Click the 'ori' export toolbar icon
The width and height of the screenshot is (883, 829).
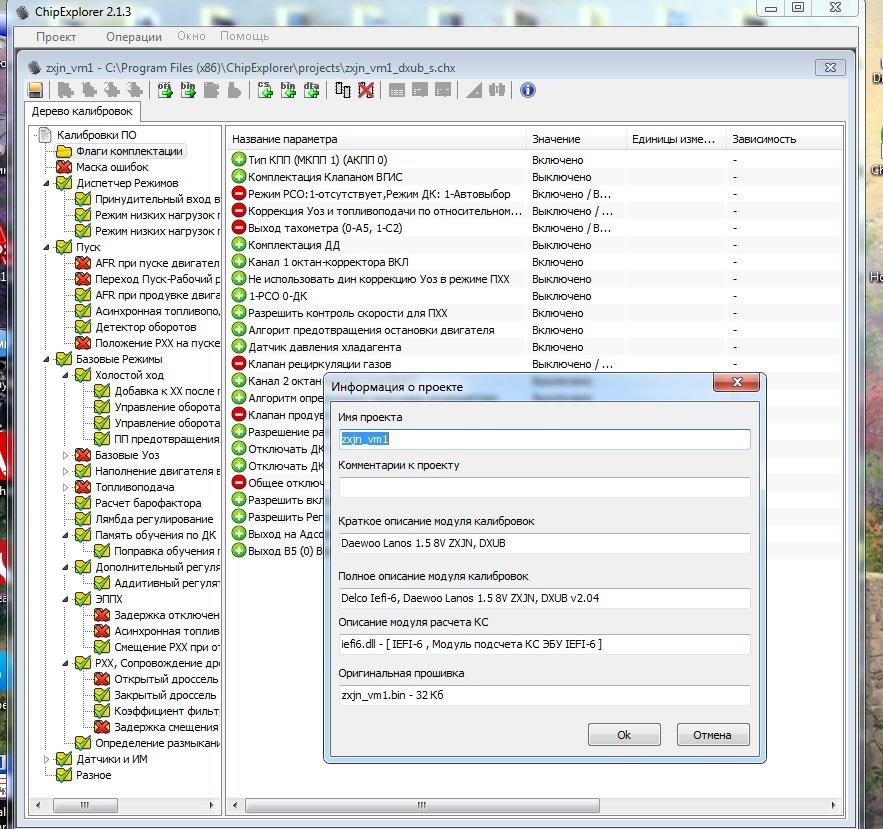(165, 90)
